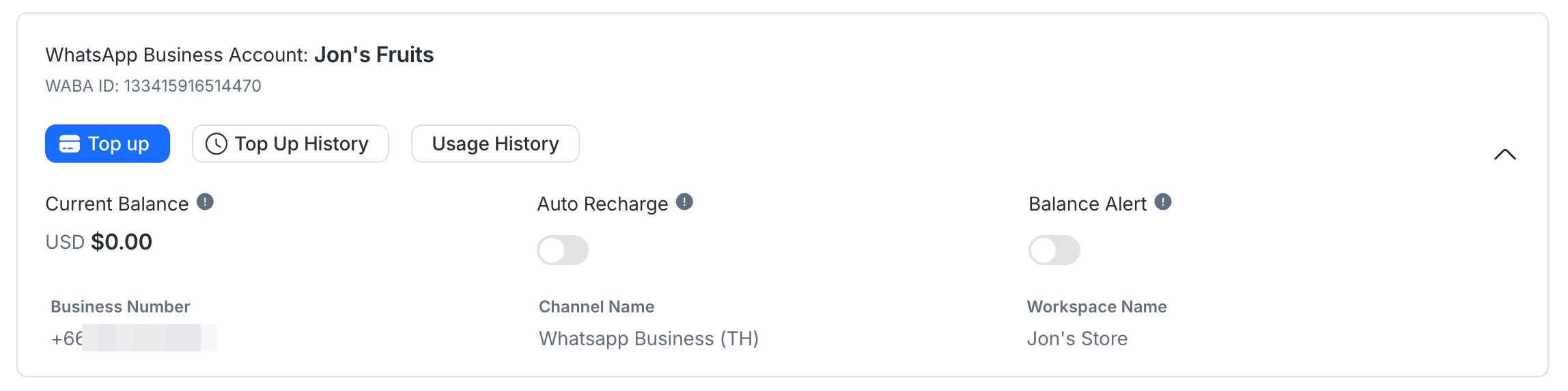The width and height of the screenshot is (1568, 391).
Task: Click the Jon's Fruits account name
Action: pos(374,55)
